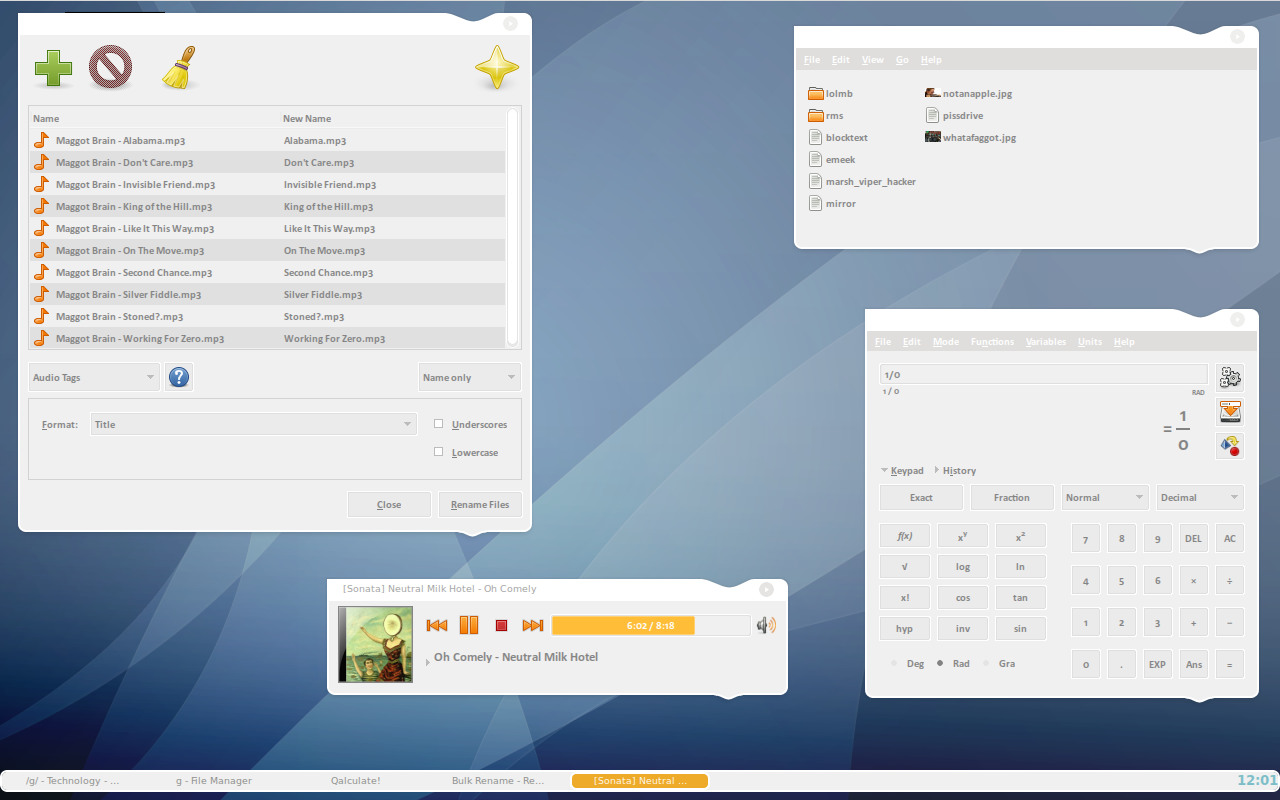Select the notanapple.jpg image thumbnail

point(933,93)
